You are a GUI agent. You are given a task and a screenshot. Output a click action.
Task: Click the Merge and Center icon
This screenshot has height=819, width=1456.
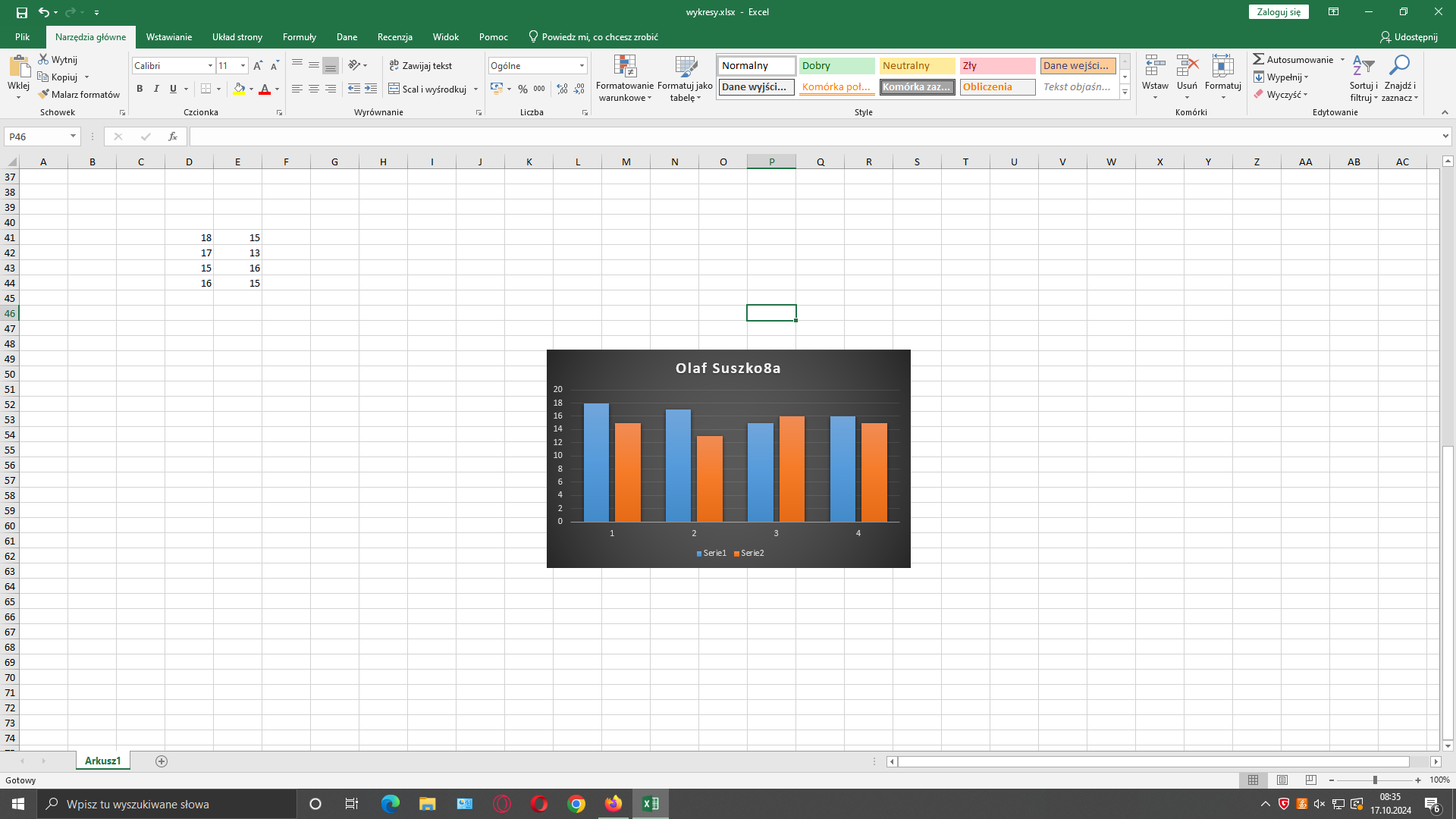(394, 89)
